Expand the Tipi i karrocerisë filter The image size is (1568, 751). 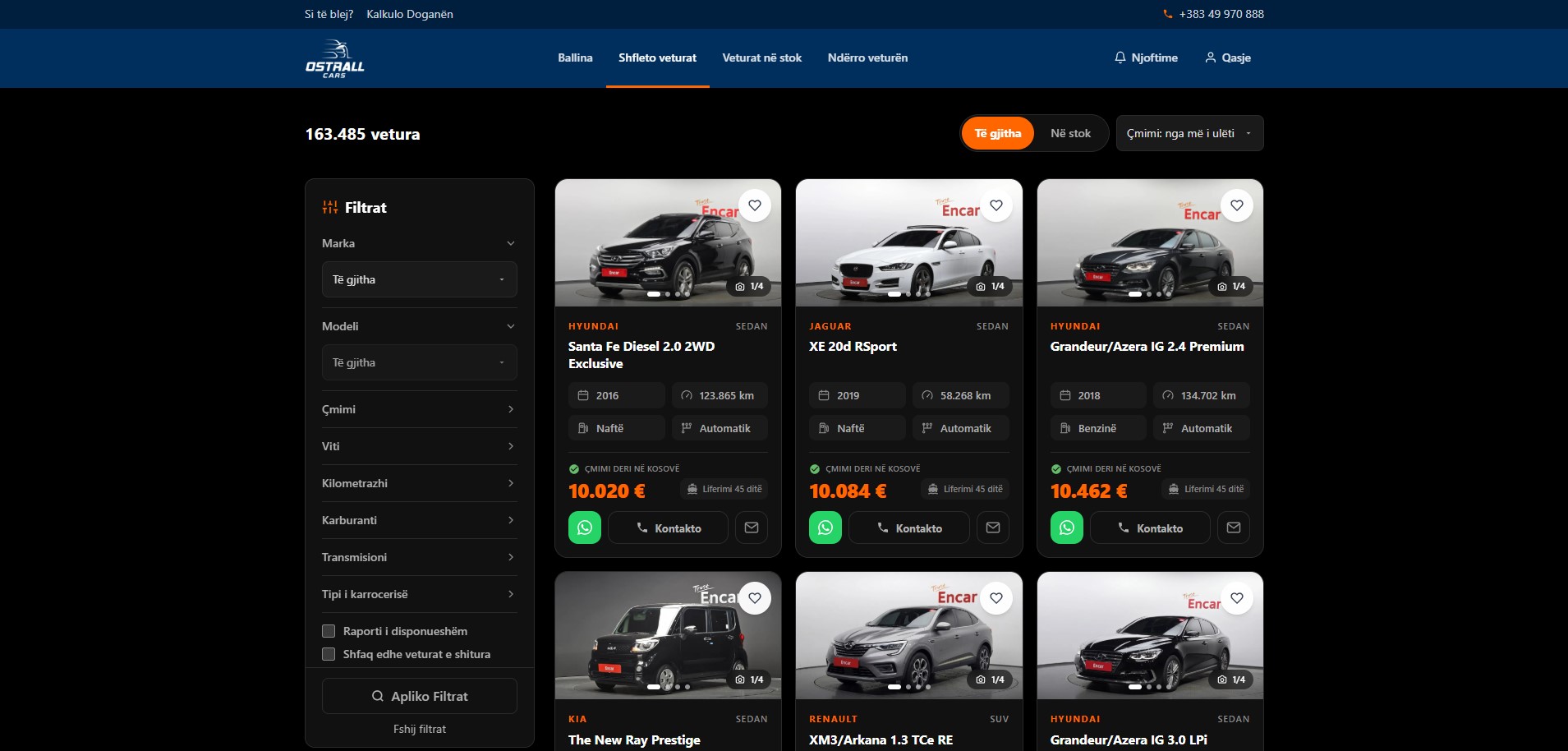(420, 594)
